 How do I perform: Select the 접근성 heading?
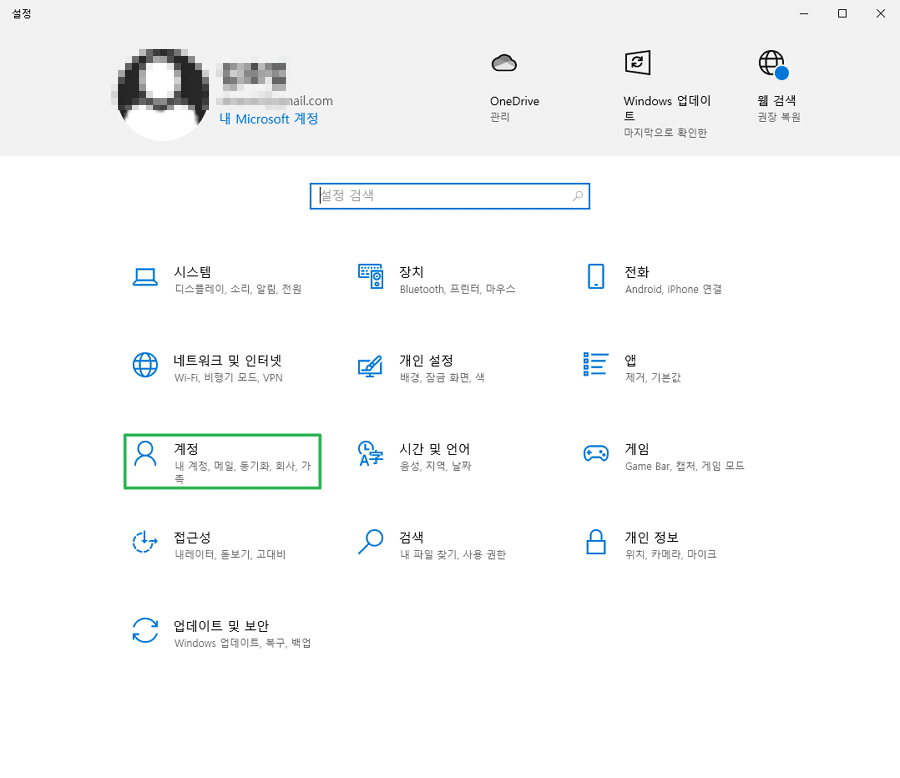(192, 537)
